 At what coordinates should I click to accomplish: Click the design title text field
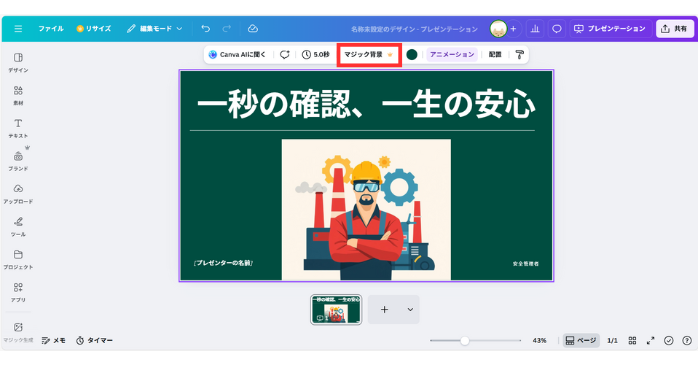pyautogui.click(x=414, y=29)
